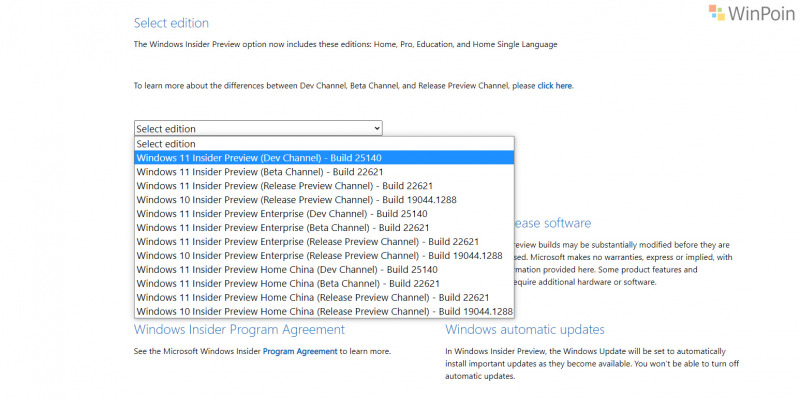800x399 pixels.
Task: Open the Select edition combo box
Action: [258, 129]
